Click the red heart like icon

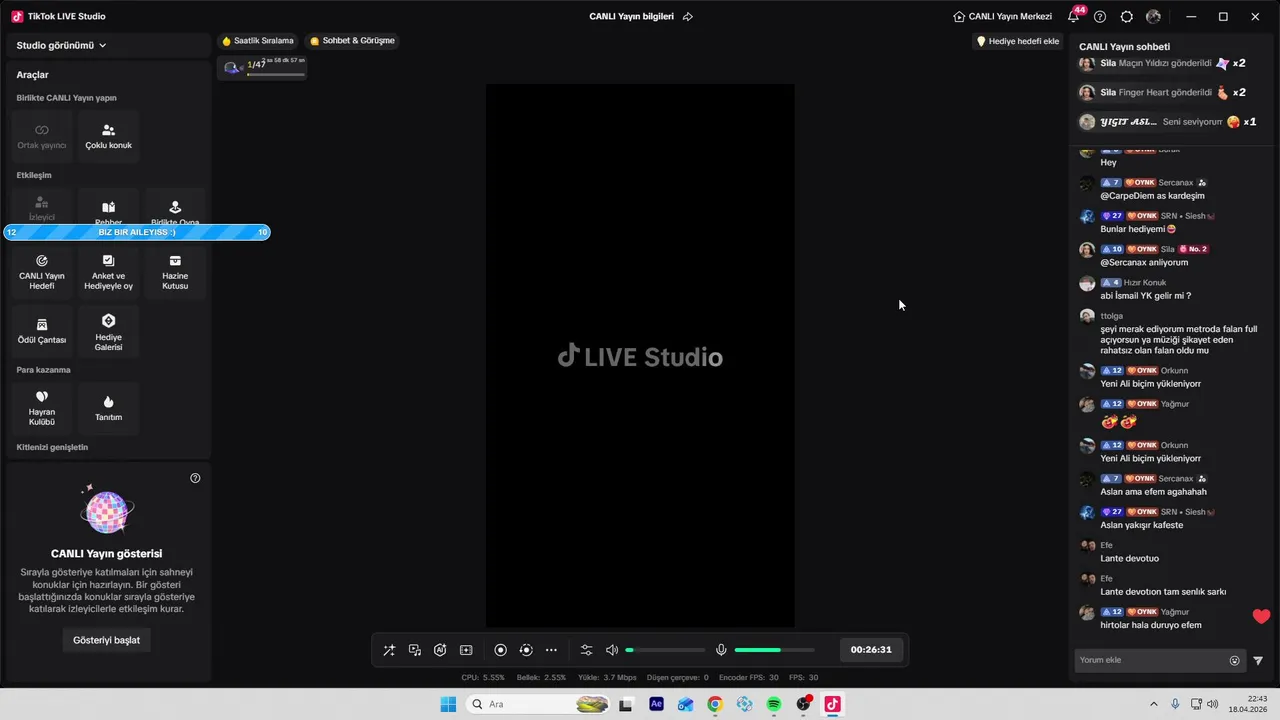click(x=1261, y=616)
